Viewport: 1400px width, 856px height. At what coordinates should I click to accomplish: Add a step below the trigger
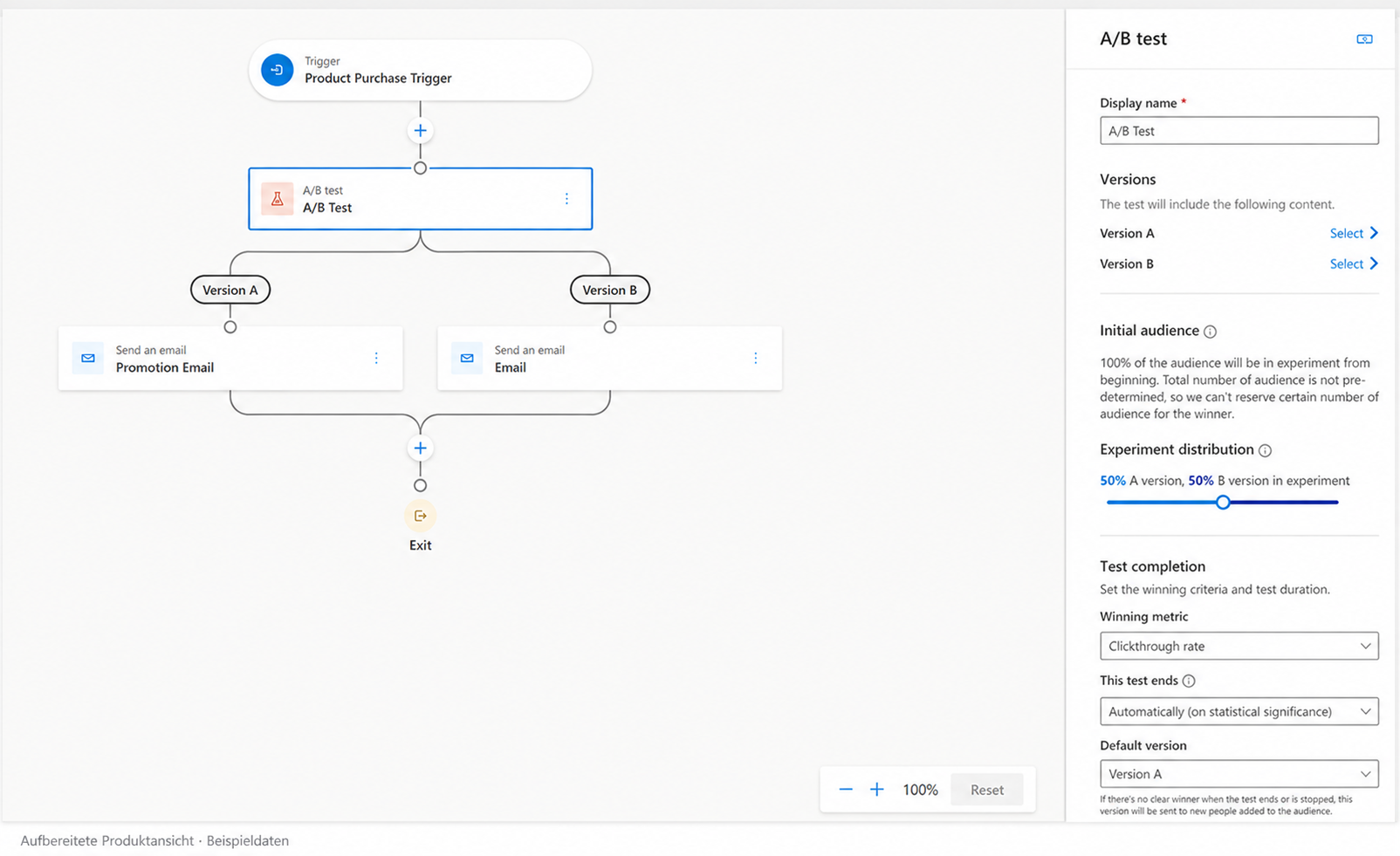[x=420, y=131]
